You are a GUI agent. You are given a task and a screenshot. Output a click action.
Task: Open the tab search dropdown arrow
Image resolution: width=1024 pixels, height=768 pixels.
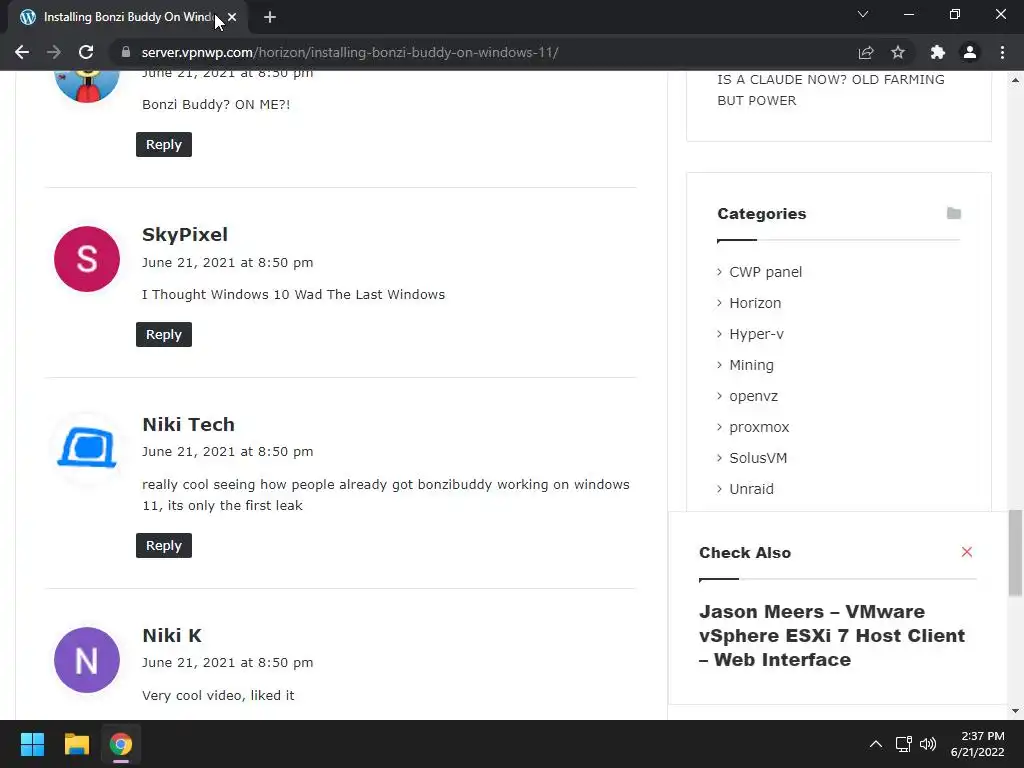[x=863, y=14]
